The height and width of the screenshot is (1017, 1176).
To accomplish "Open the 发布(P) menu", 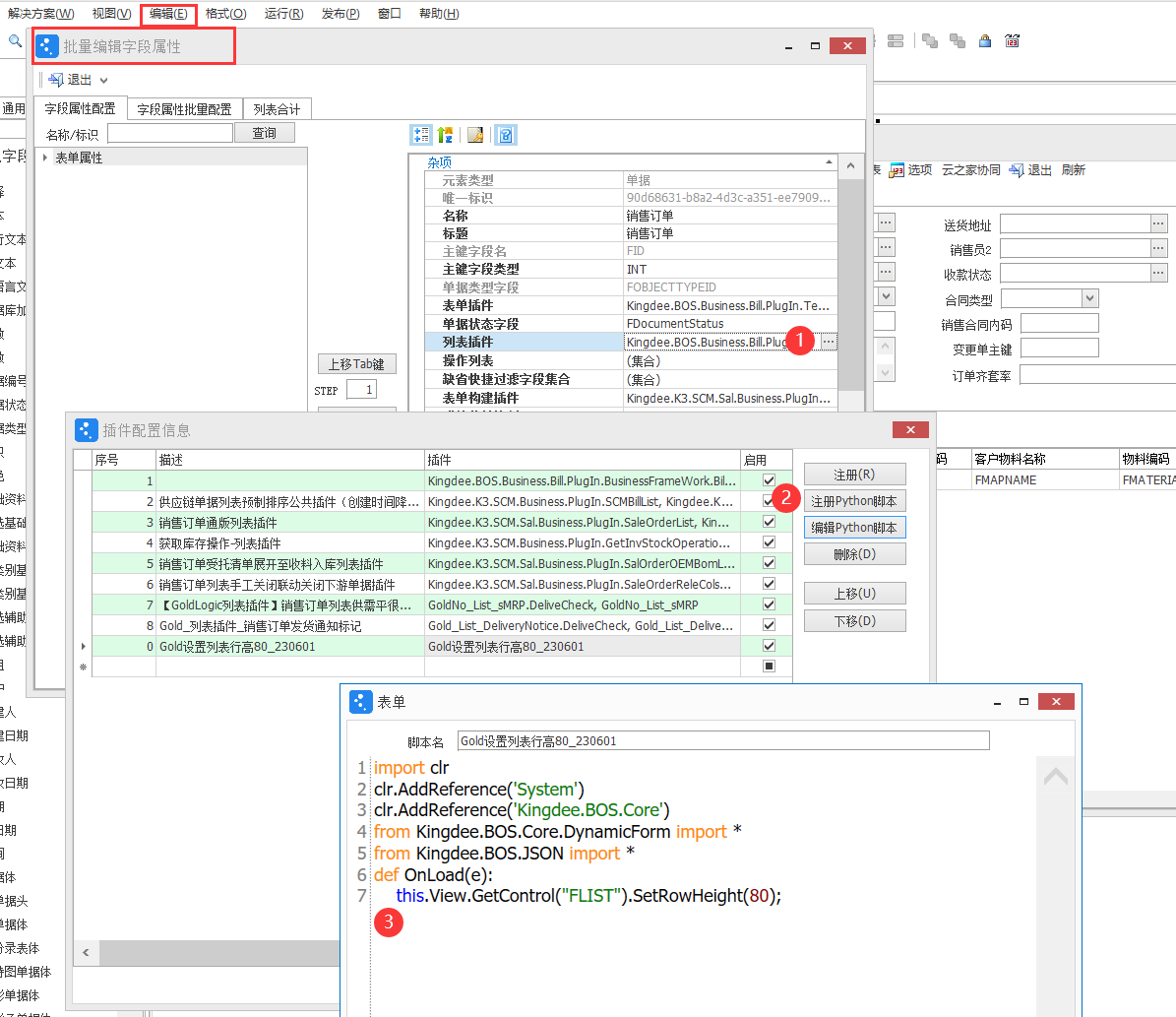I will [340, 14].
